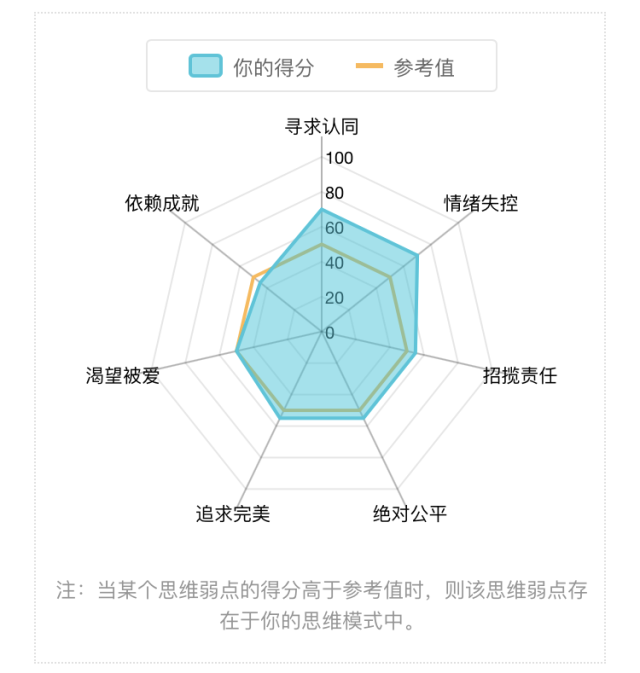Viewport: 640px width, 673px height.
Task: Select the 依赖成就 axis label
Action: [x=162, y=204]
